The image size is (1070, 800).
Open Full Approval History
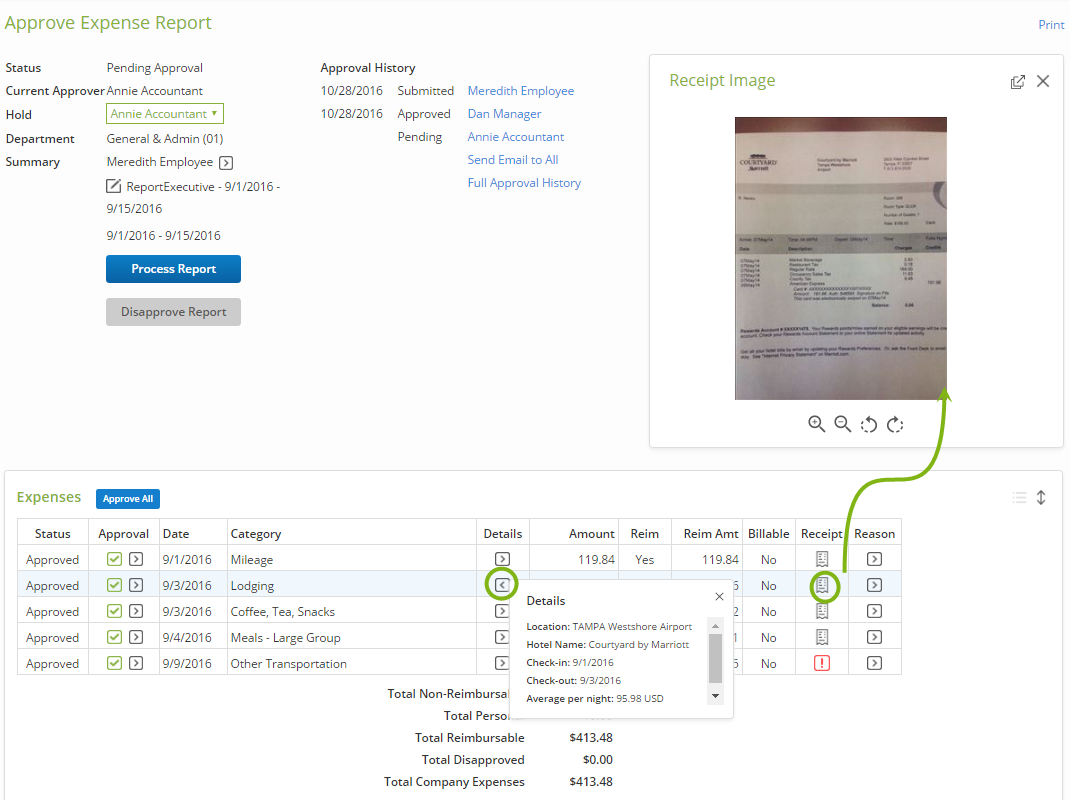[x=524, y=183]
